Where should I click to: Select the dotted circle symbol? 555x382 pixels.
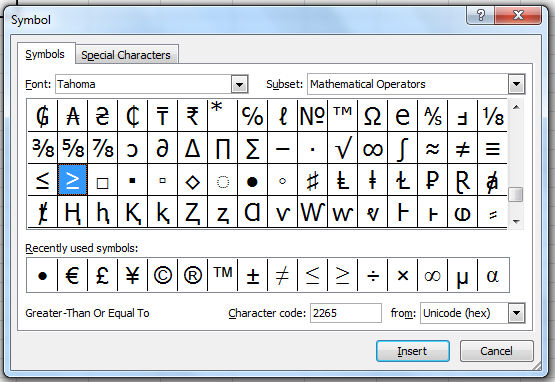tap(223, 179)
